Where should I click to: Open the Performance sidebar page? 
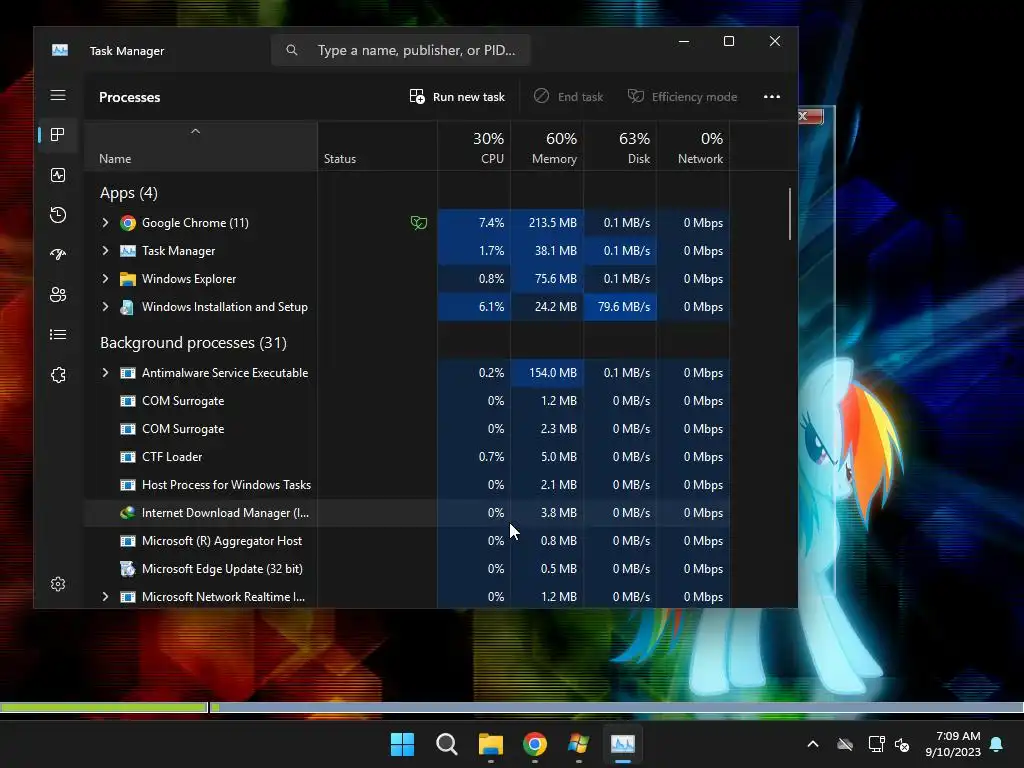pyautogui.click(x=57, y=175)
